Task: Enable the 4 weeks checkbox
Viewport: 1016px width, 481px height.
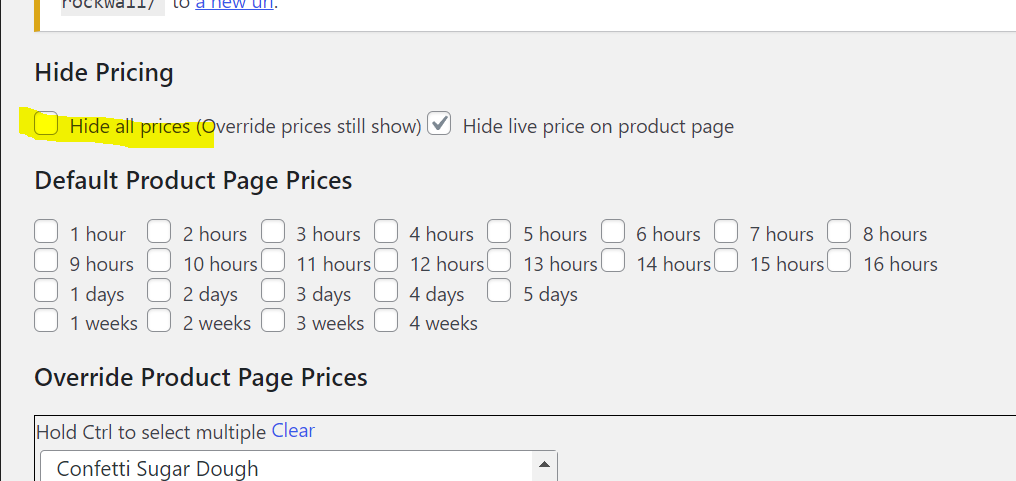Action: pyautogui.click(x=386, y=321)
